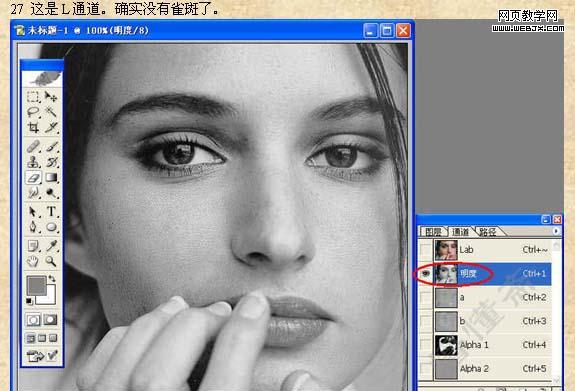
Task: Select the History Brush tool
Action: pos(51,162)
